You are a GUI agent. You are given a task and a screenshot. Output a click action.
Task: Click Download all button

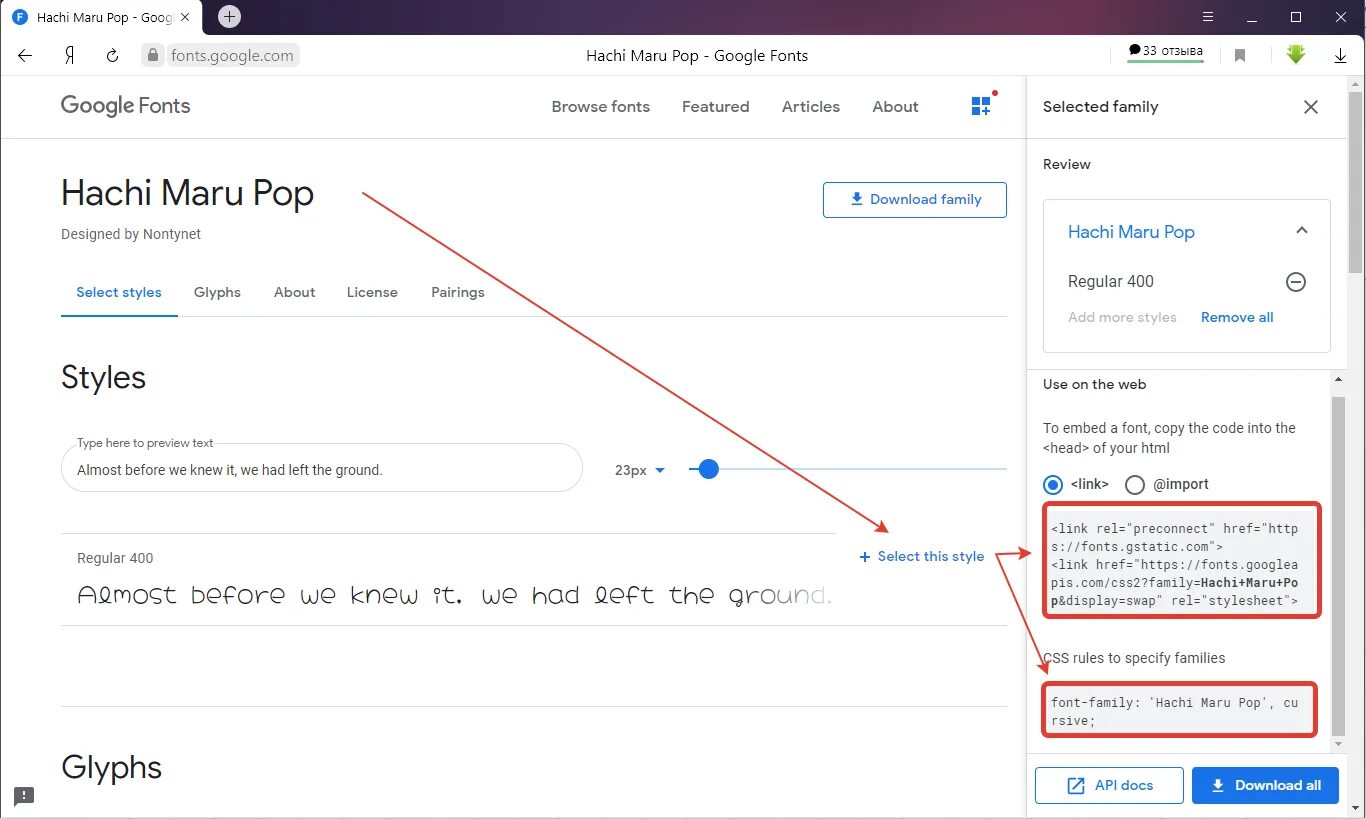[1265, 785]
